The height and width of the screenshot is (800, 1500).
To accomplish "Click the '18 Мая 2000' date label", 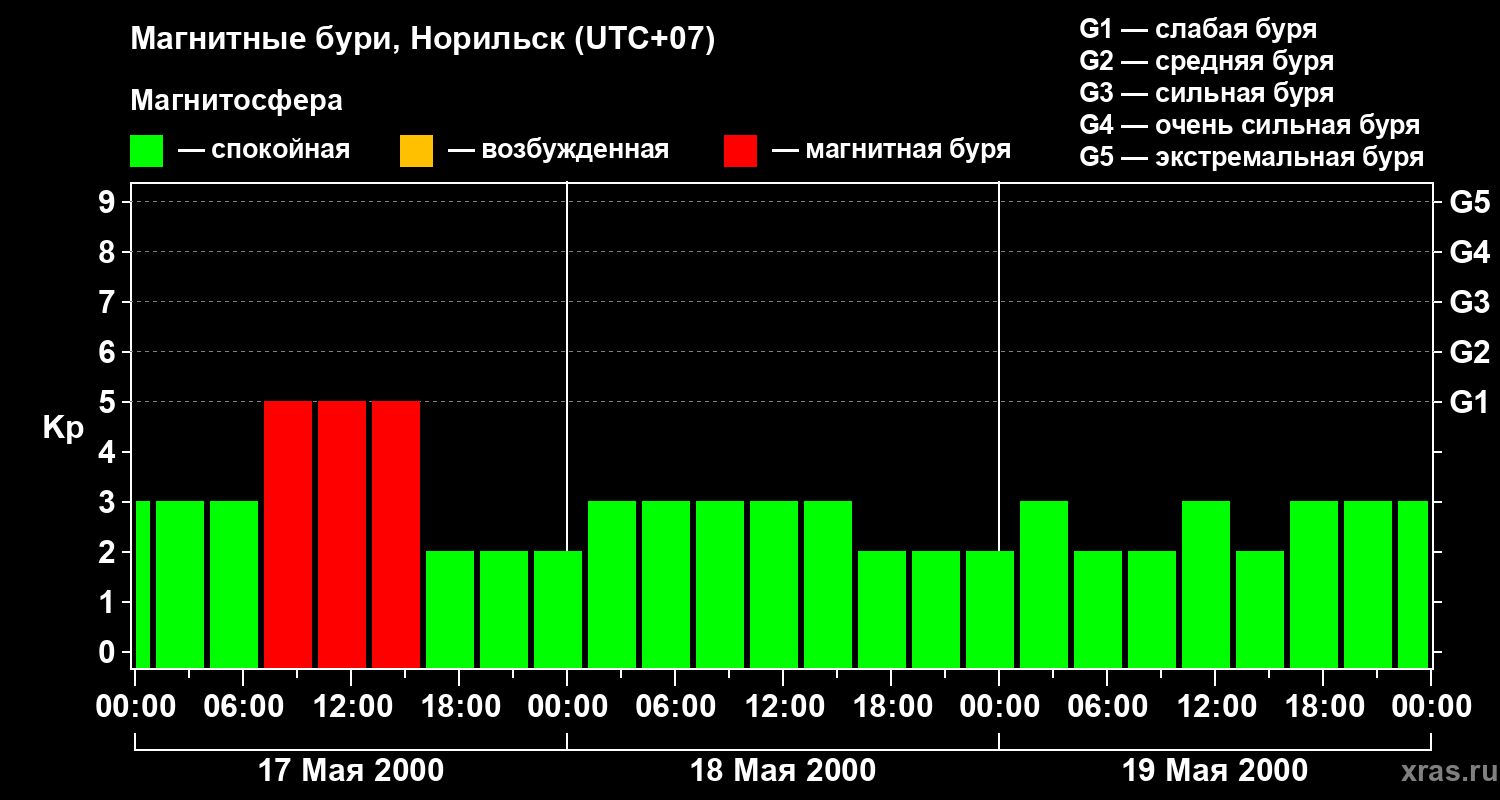I will 783,771.
